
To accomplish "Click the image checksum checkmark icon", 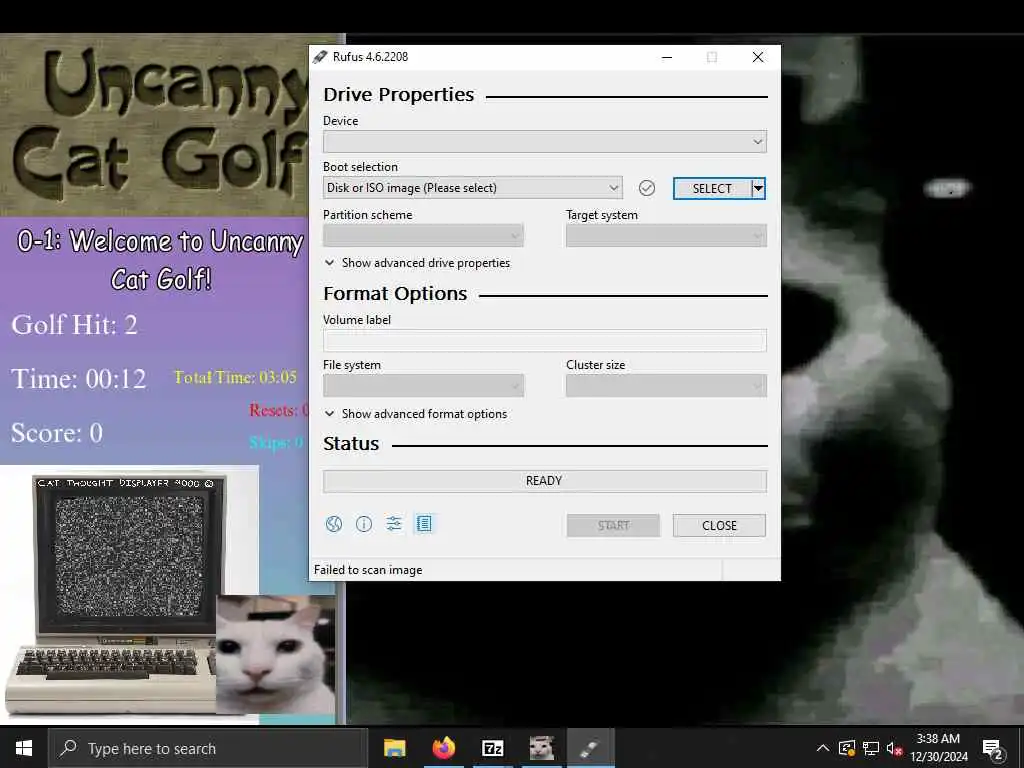I will tap(647, 188).
